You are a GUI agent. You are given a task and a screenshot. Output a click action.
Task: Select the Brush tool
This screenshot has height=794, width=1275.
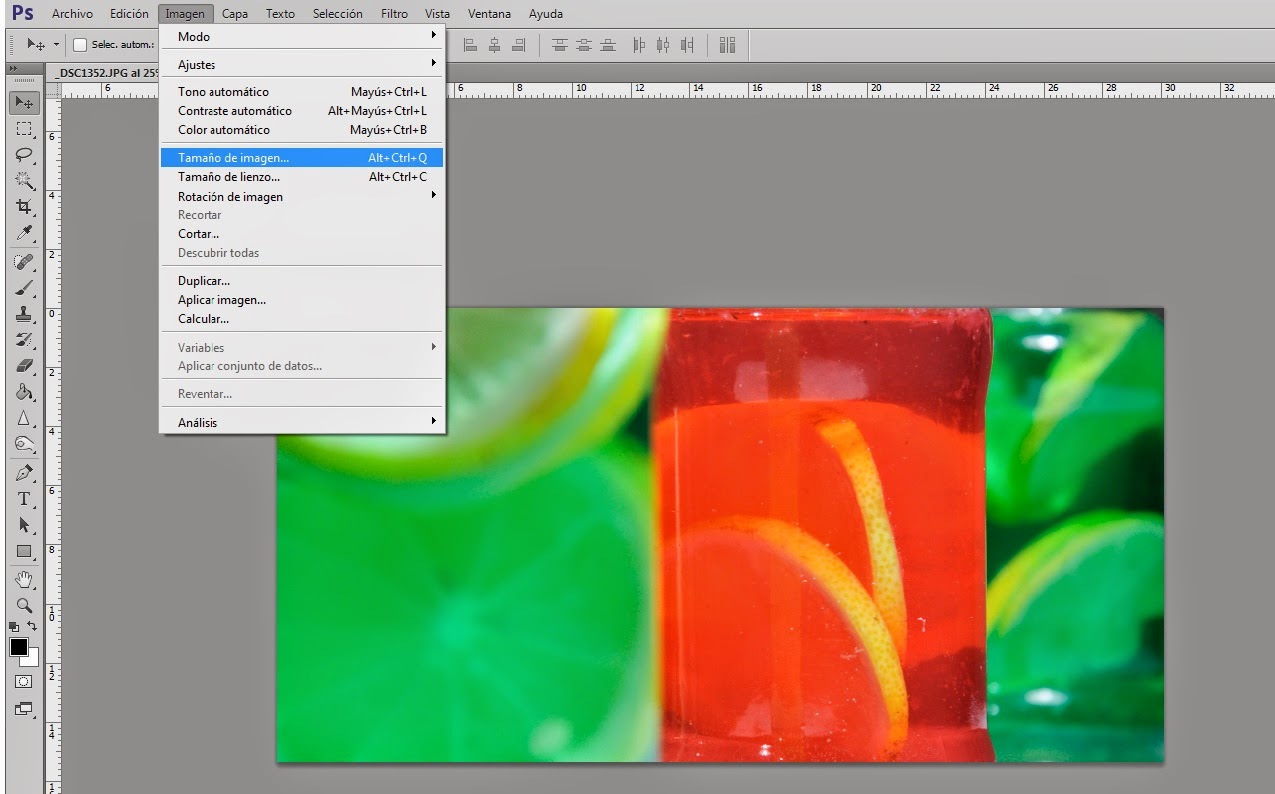point(24,288)
